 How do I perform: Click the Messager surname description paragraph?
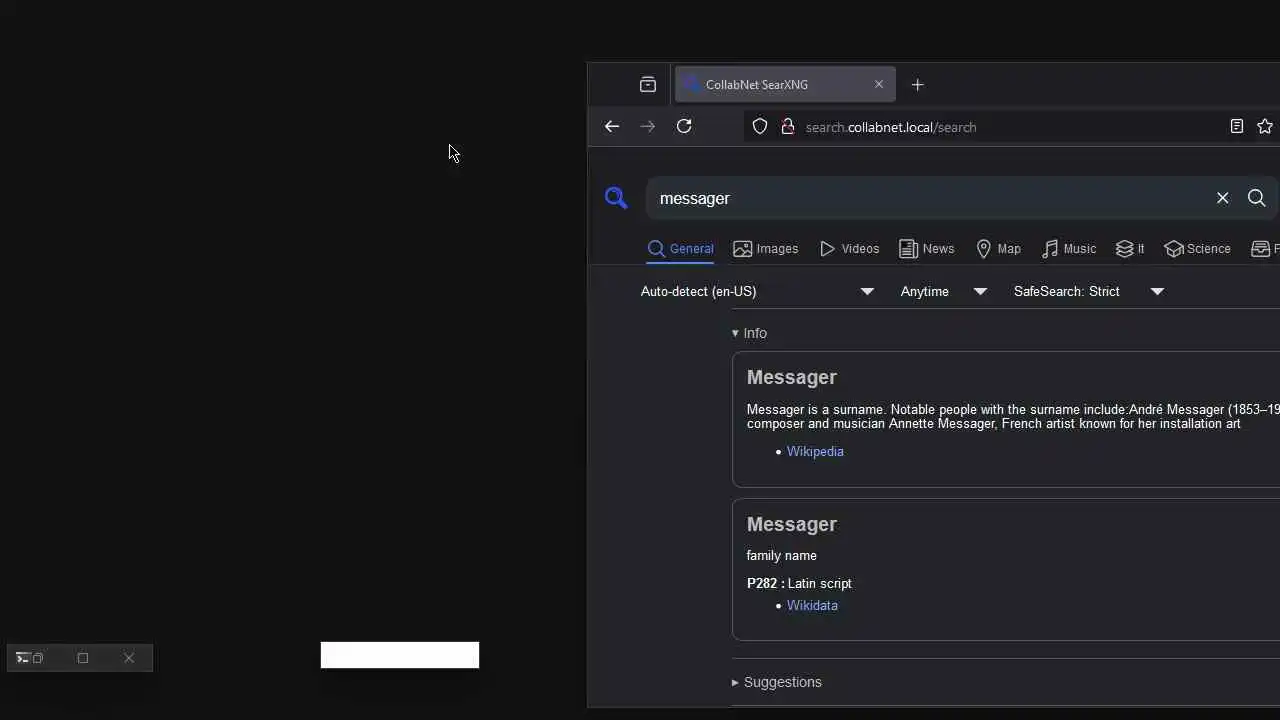(x=1013, y=416)
